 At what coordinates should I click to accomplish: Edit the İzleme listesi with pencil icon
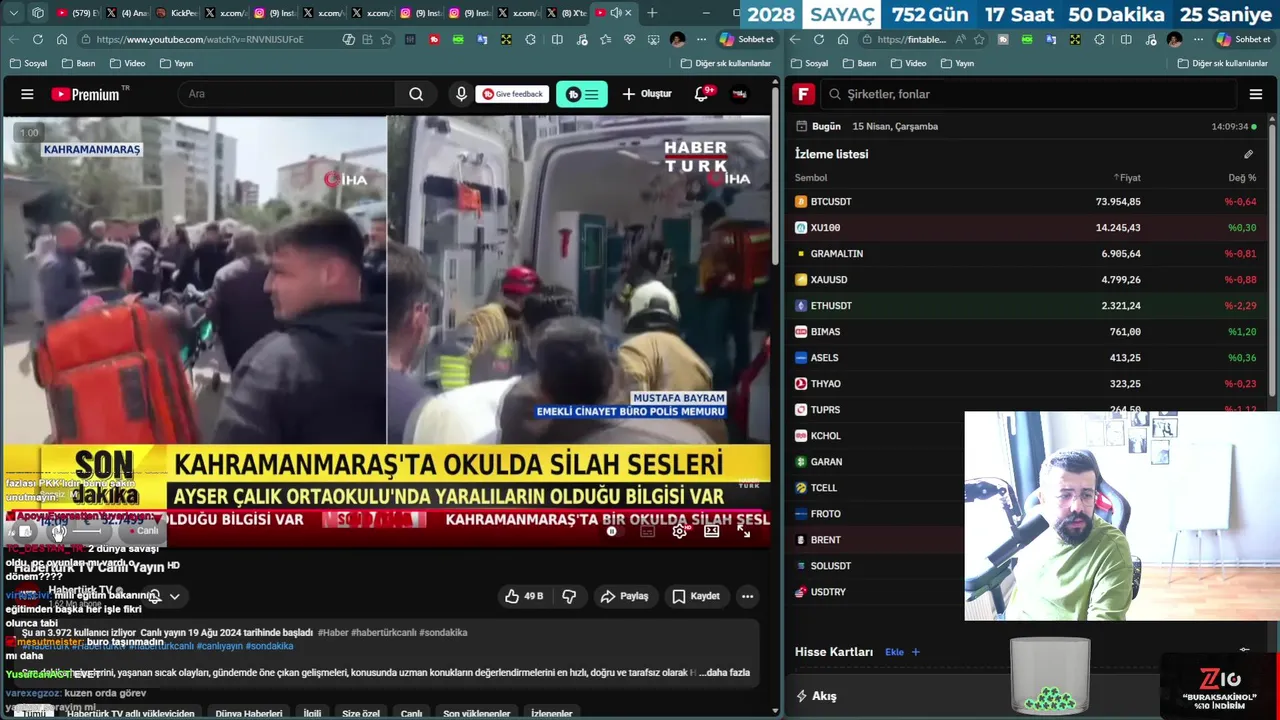coord(1248,154)
